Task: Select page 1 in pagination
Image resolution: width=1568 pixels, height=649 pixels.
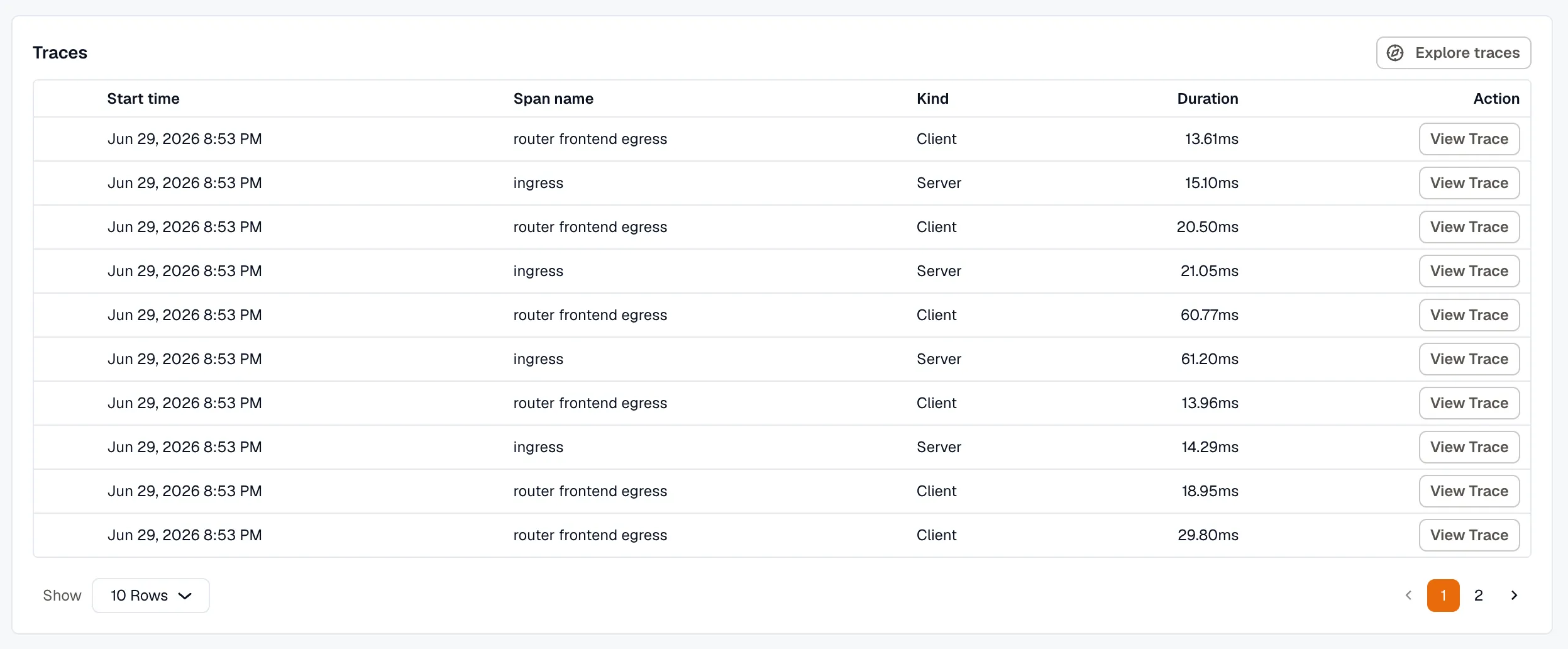Action: [1444, 596]
